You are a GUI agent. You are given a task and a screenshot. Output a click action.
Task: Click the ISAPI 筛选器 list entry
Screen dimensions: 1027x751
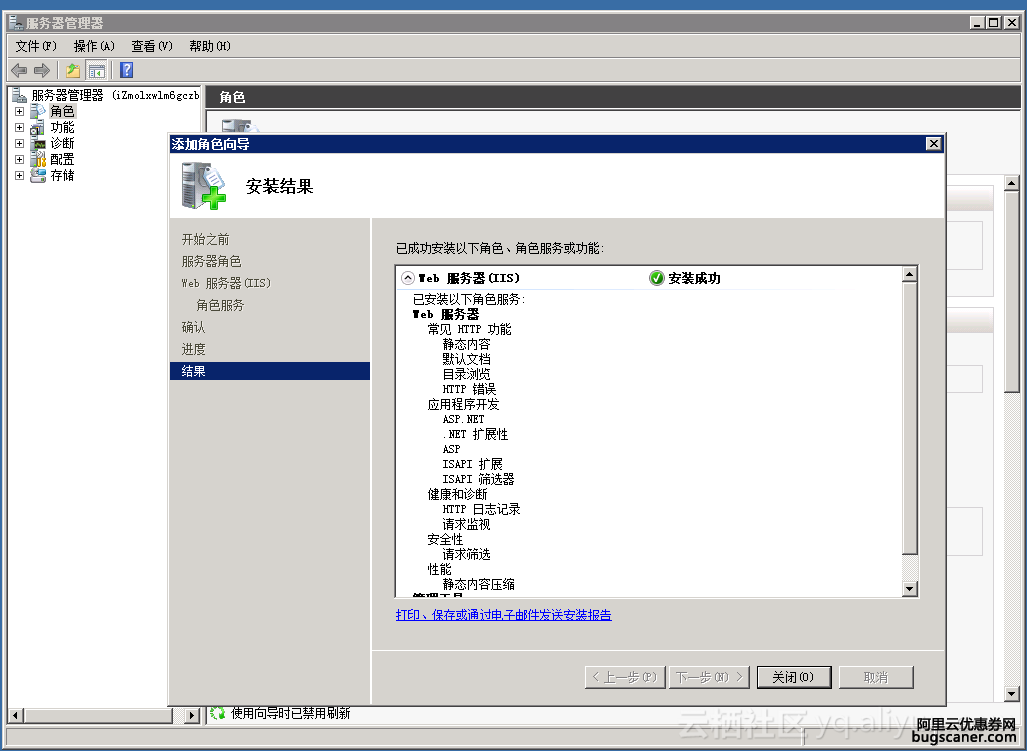(478, 479)
